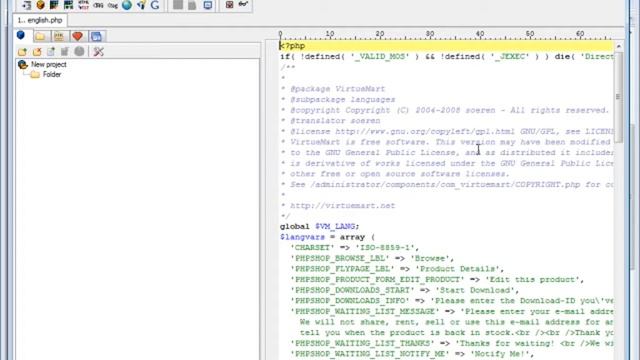640x360 pixels.
Task: Click the lightbulb hint toolbar icon
Action: click(141, 5)
